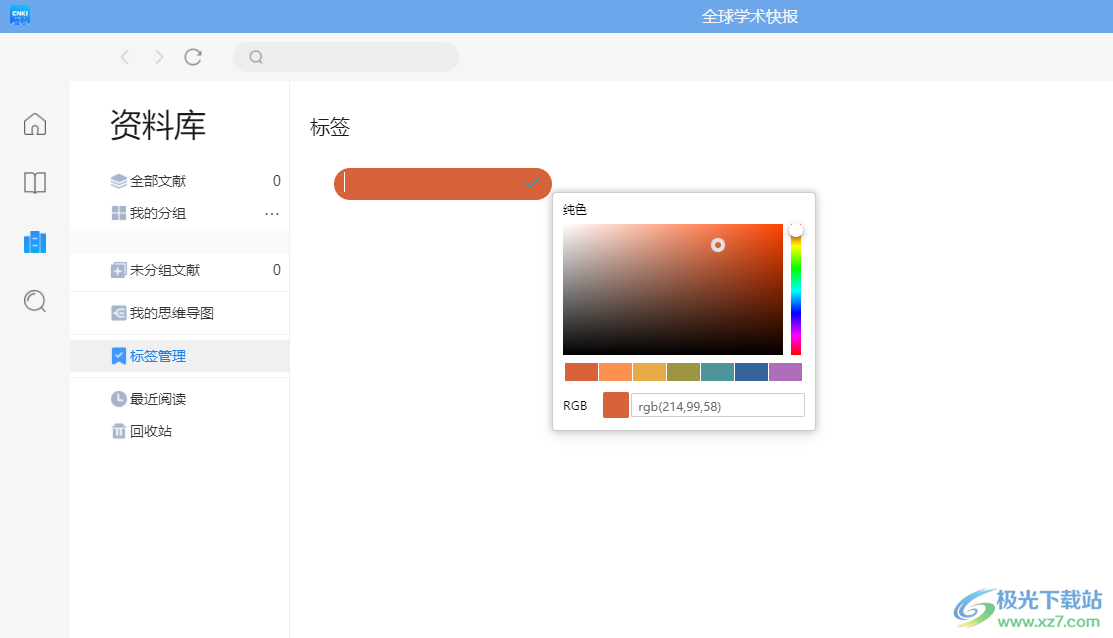
Task: Select the library icon in the left sidebar
Action: (x=34, y=242)
